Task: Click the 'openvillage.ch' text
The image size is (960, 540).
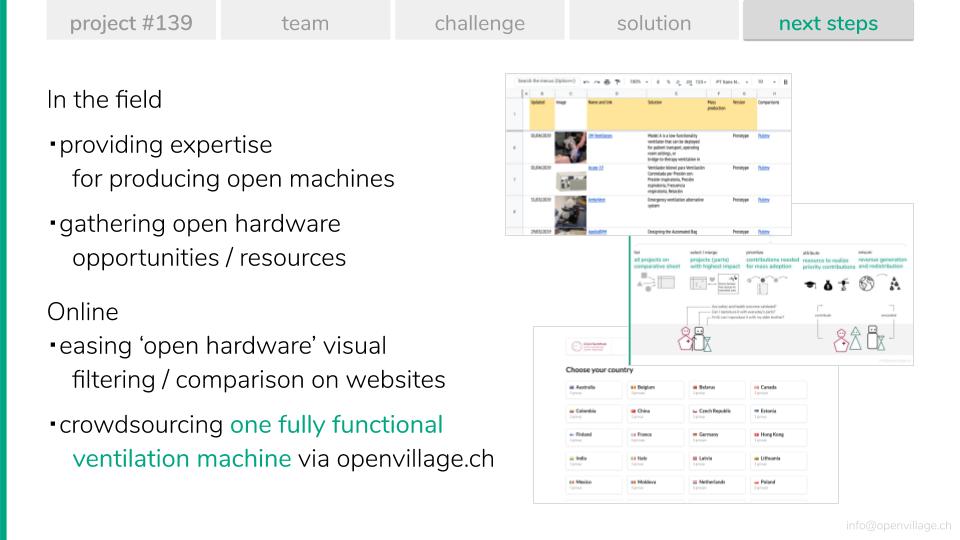Action: click(415, 459)
